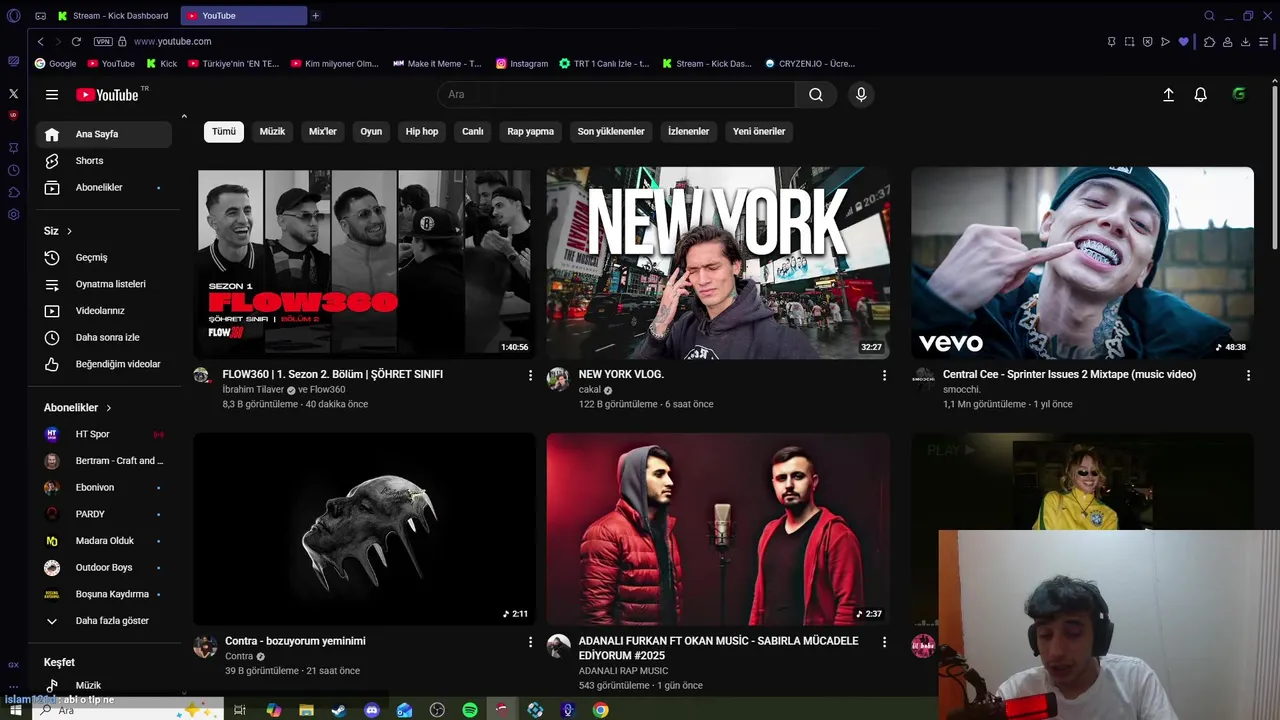1280x720 pixels.
Task: Open browser downloads icon
Action: pos(1245,41)
